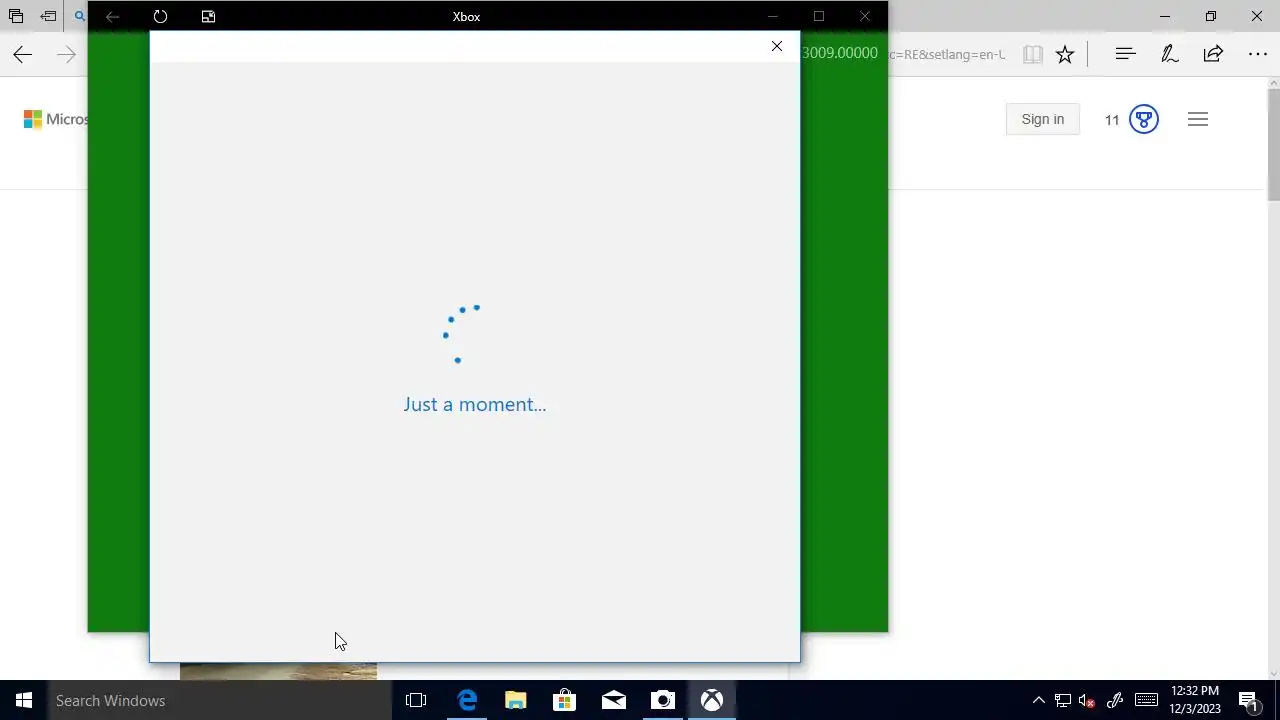
Task: Show hidden system tray icons
Action: 1038,700
